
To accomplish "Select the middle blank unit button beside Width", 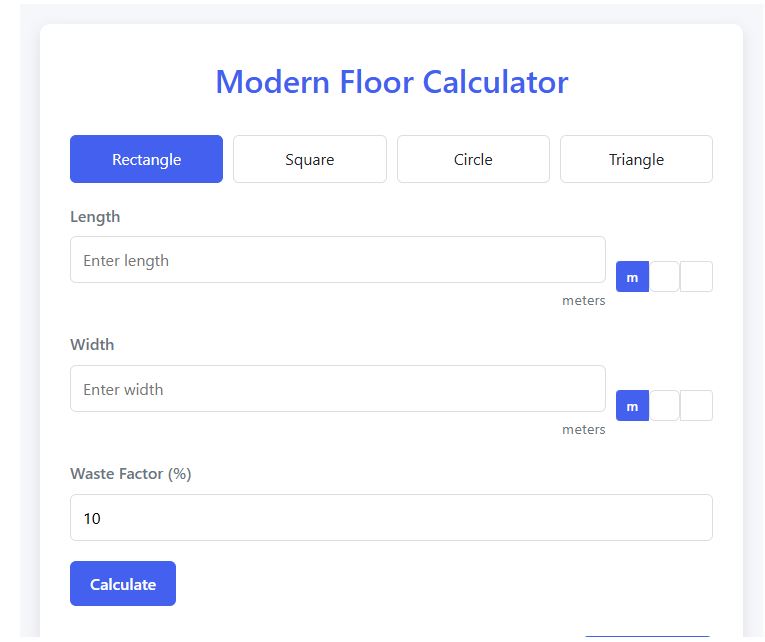I will pyautogui.click(x=664, y=405).
